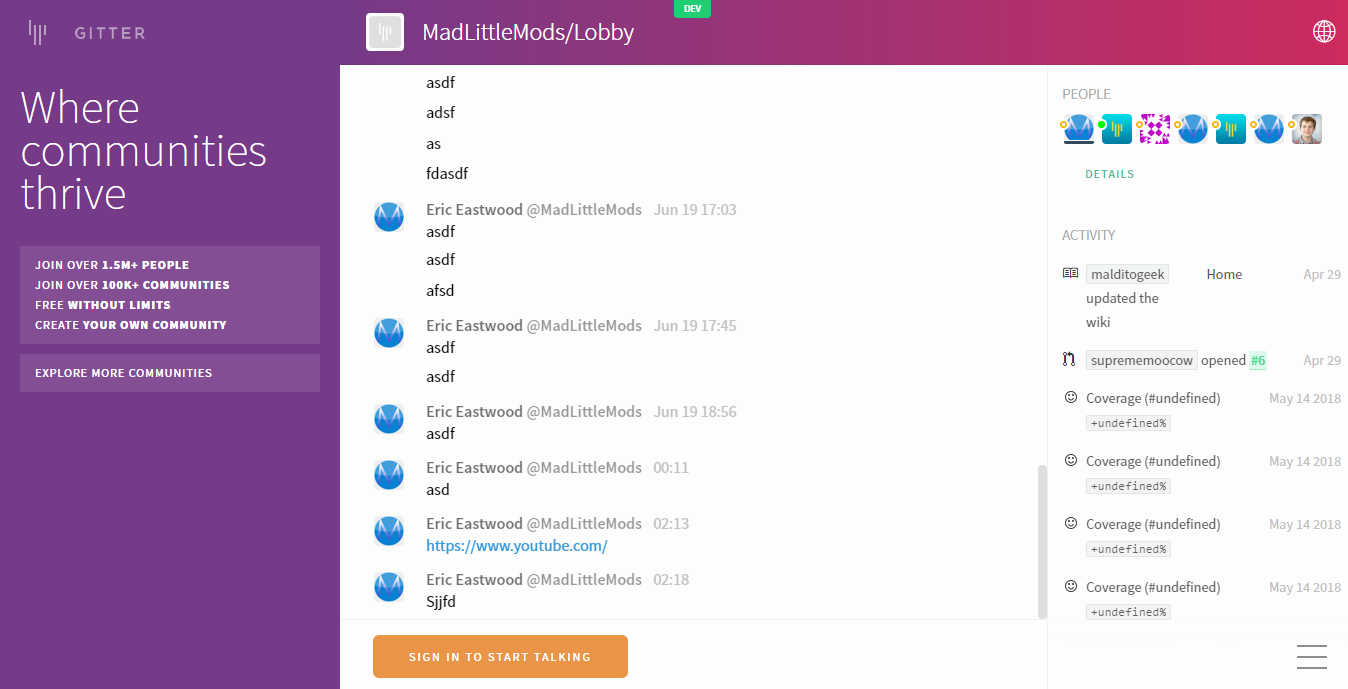Screen dimensions: 1348x689
Task: Open Explore More Communities
Action: pos(170,373)
